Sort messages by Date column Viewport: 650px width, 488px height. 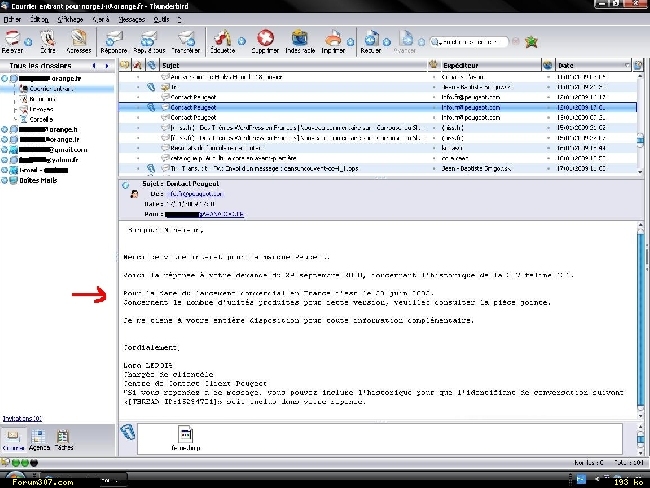pos(592,65)
